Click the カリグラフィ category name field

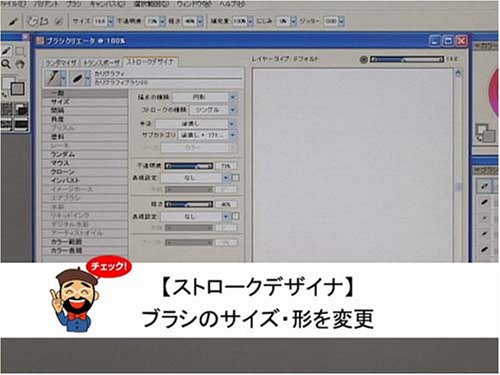click(x=168, y=74)
